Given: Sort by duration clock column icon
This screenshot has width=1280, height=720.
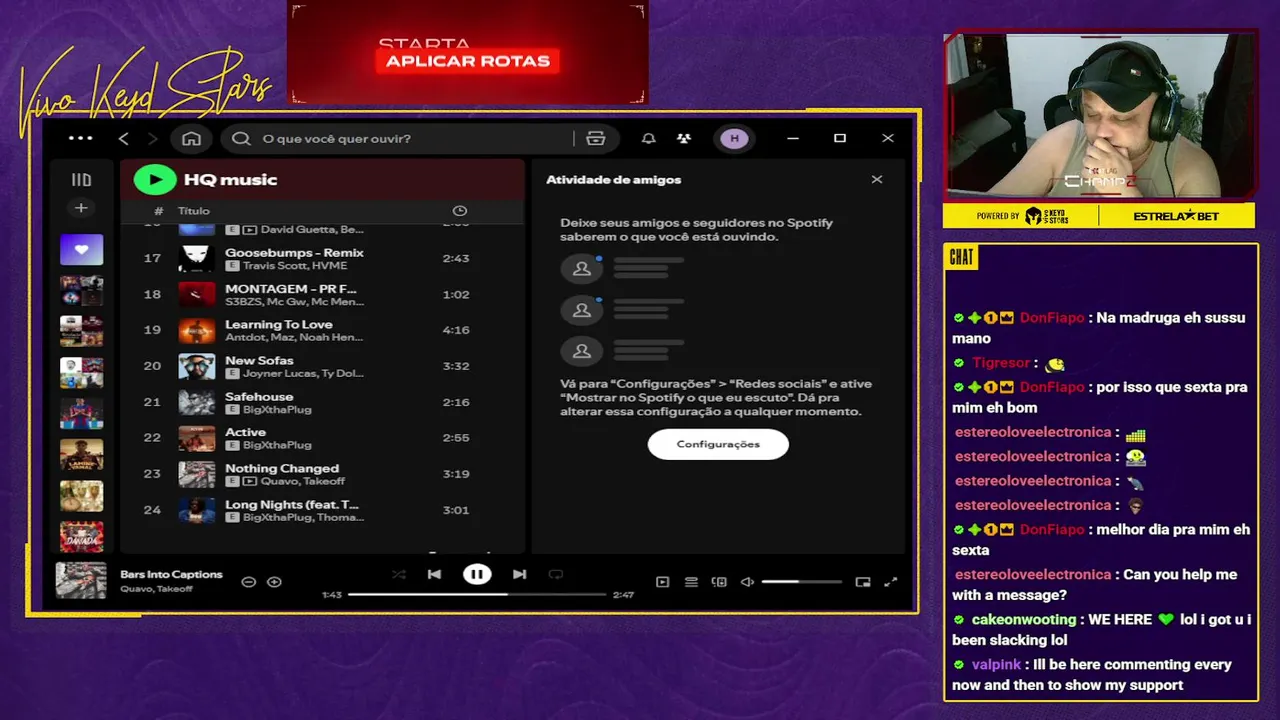Looking at the screenshot, I should pyautogui.click(x=460, y=211).
